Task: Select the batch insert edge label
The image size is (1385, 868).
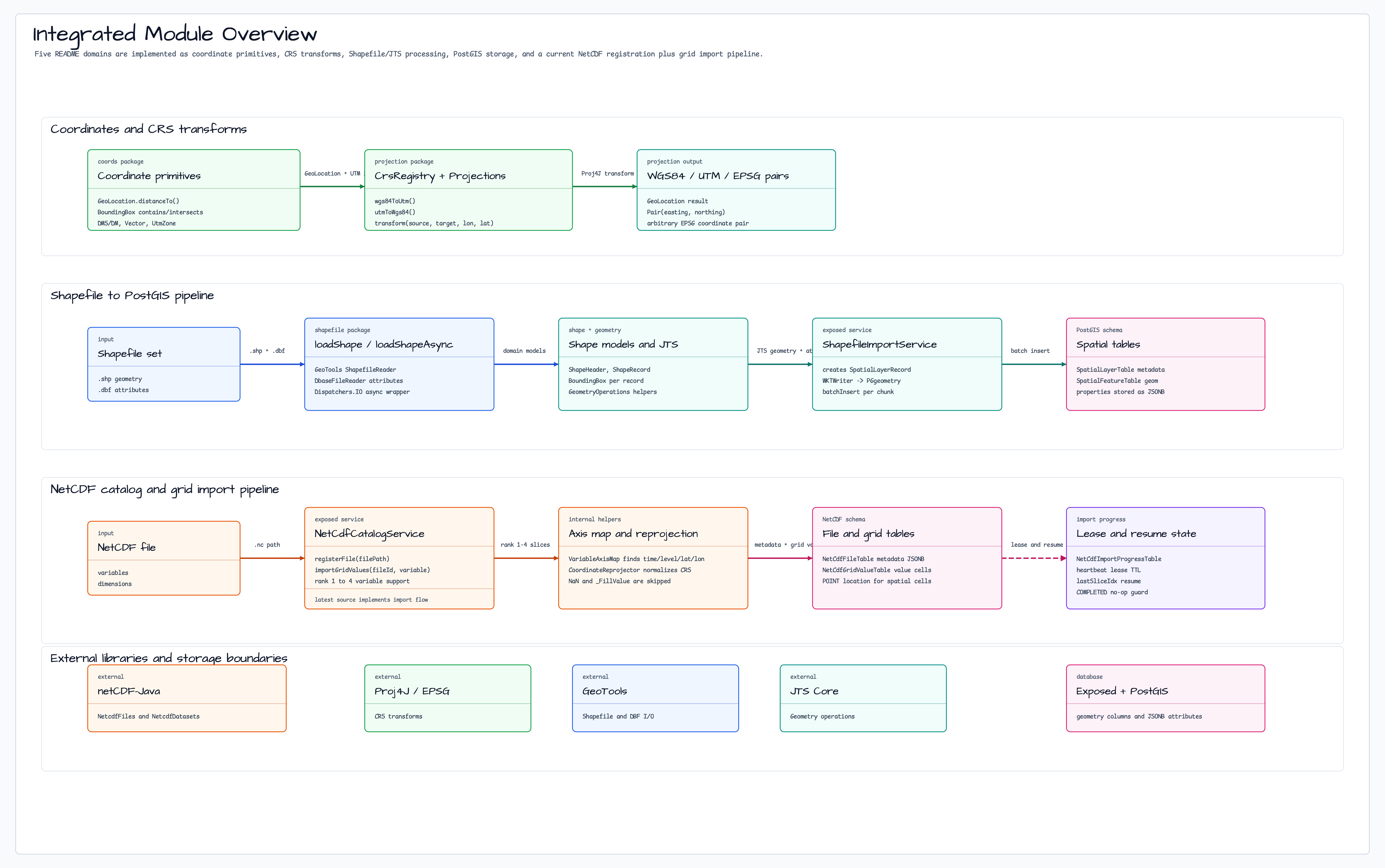Action: (1030, 351)
